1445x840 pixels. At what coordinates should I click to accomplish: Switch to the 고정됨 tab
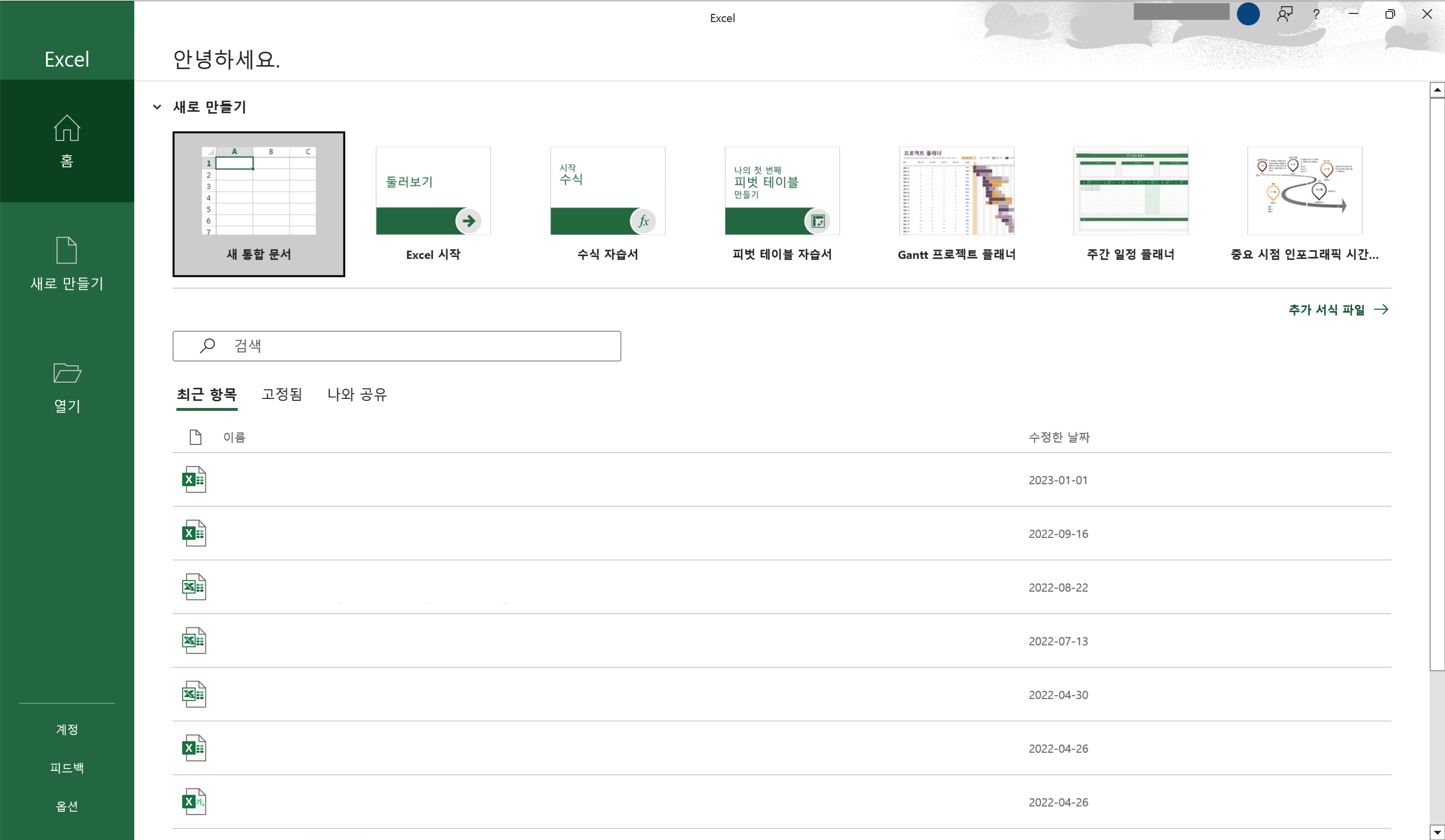coord(282,394)
